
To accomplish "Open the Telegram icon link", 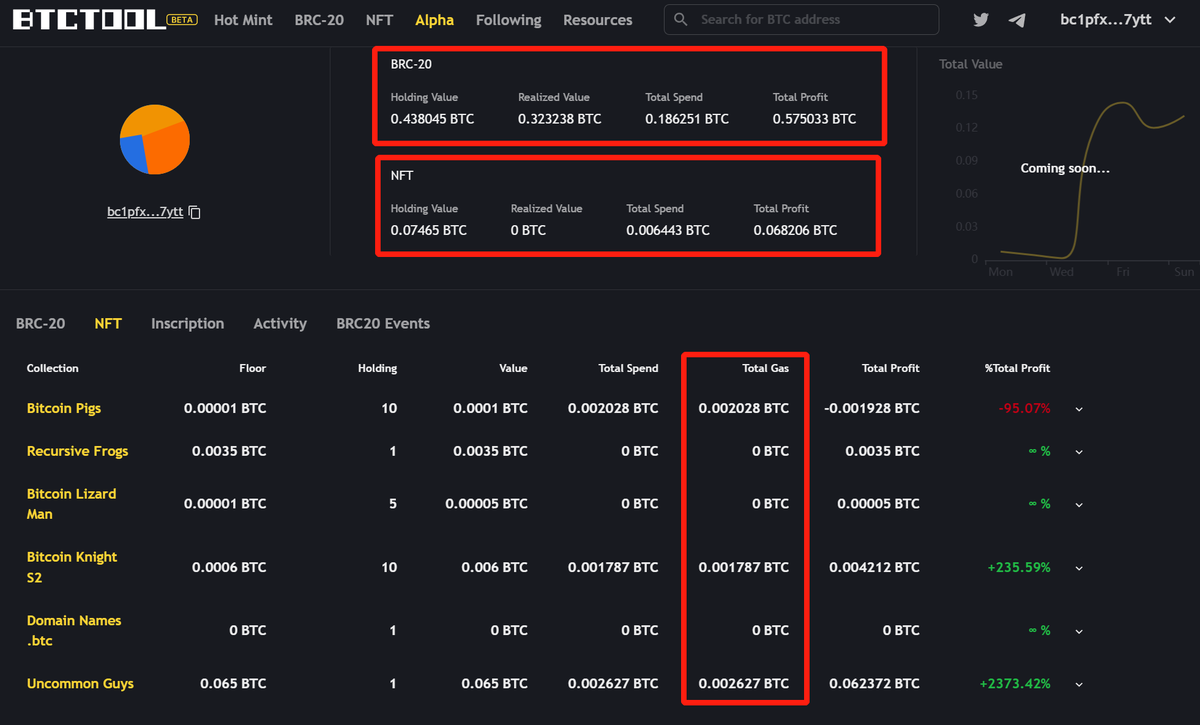I will click(1017, 20).
